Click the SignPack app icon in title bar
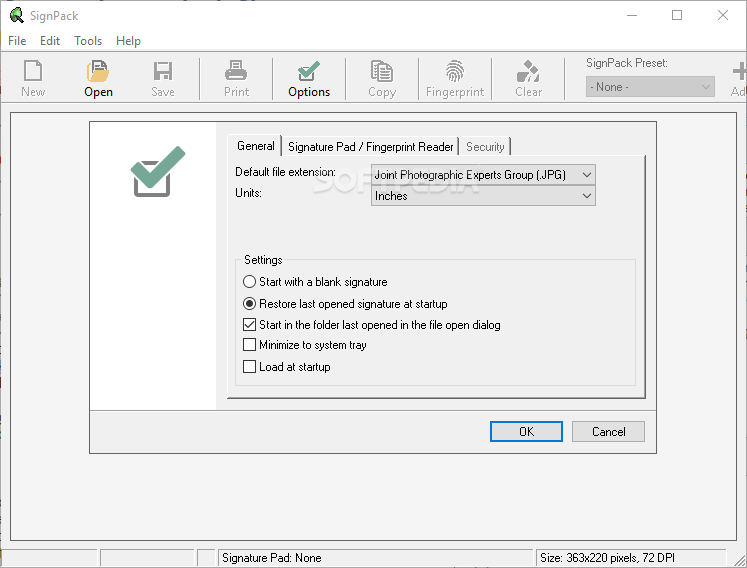The height and width of the screenshot is (568, 747). point(16,15)
